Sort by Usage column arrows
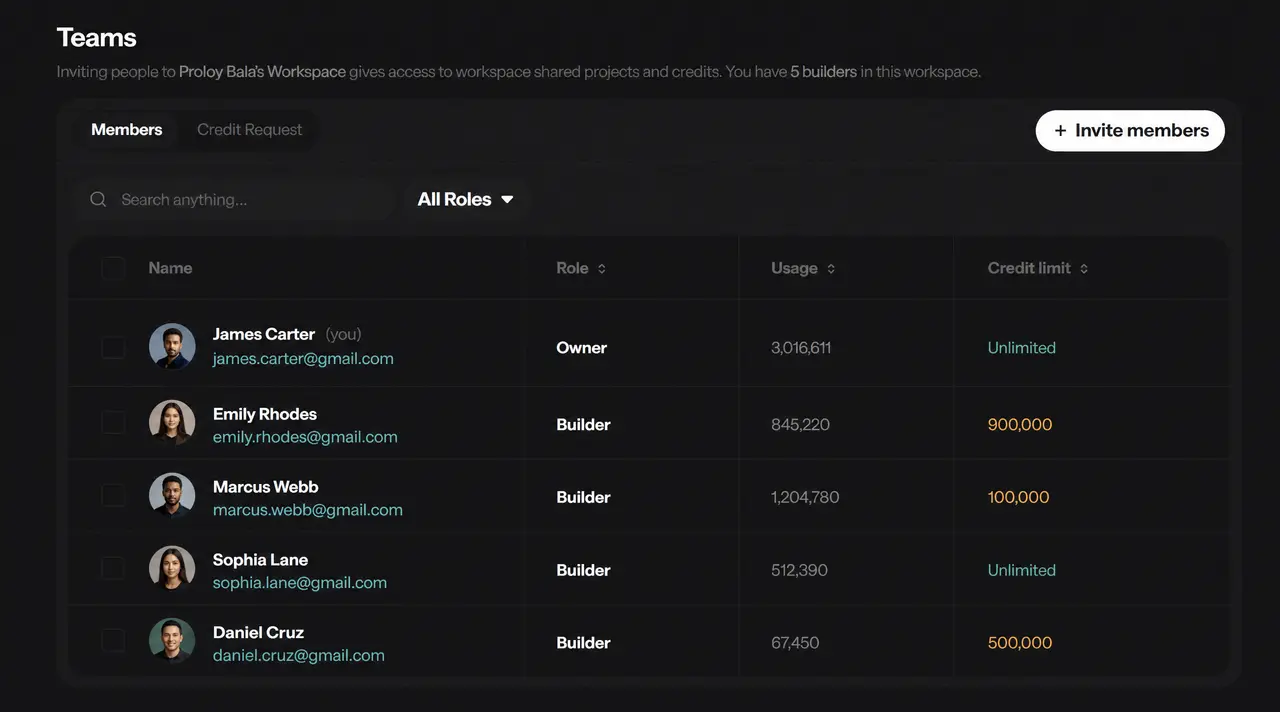 pos(831,268)
